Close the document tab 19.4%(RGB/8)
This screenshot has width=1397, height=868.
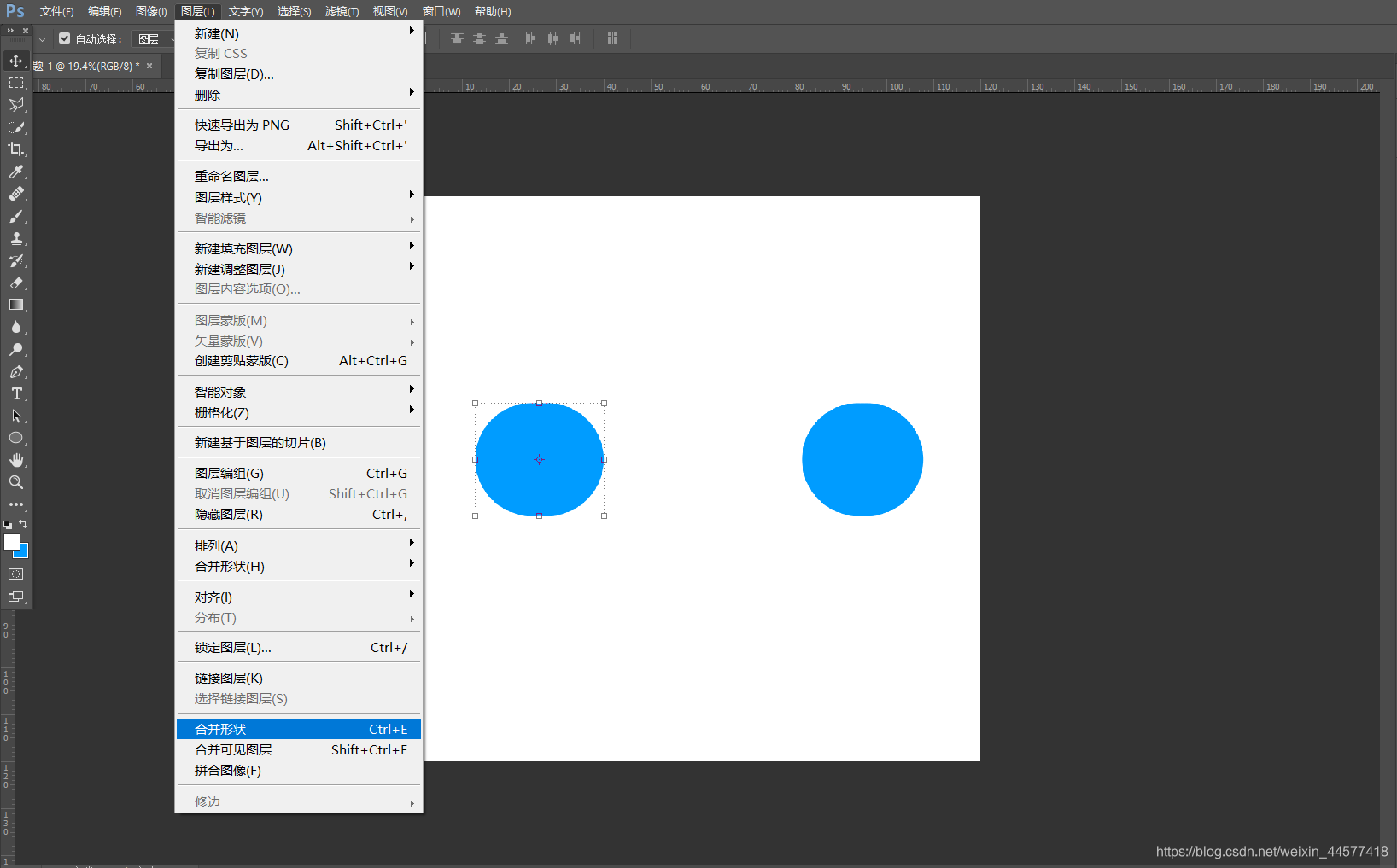pyautogui.click(x=149, y=66)
